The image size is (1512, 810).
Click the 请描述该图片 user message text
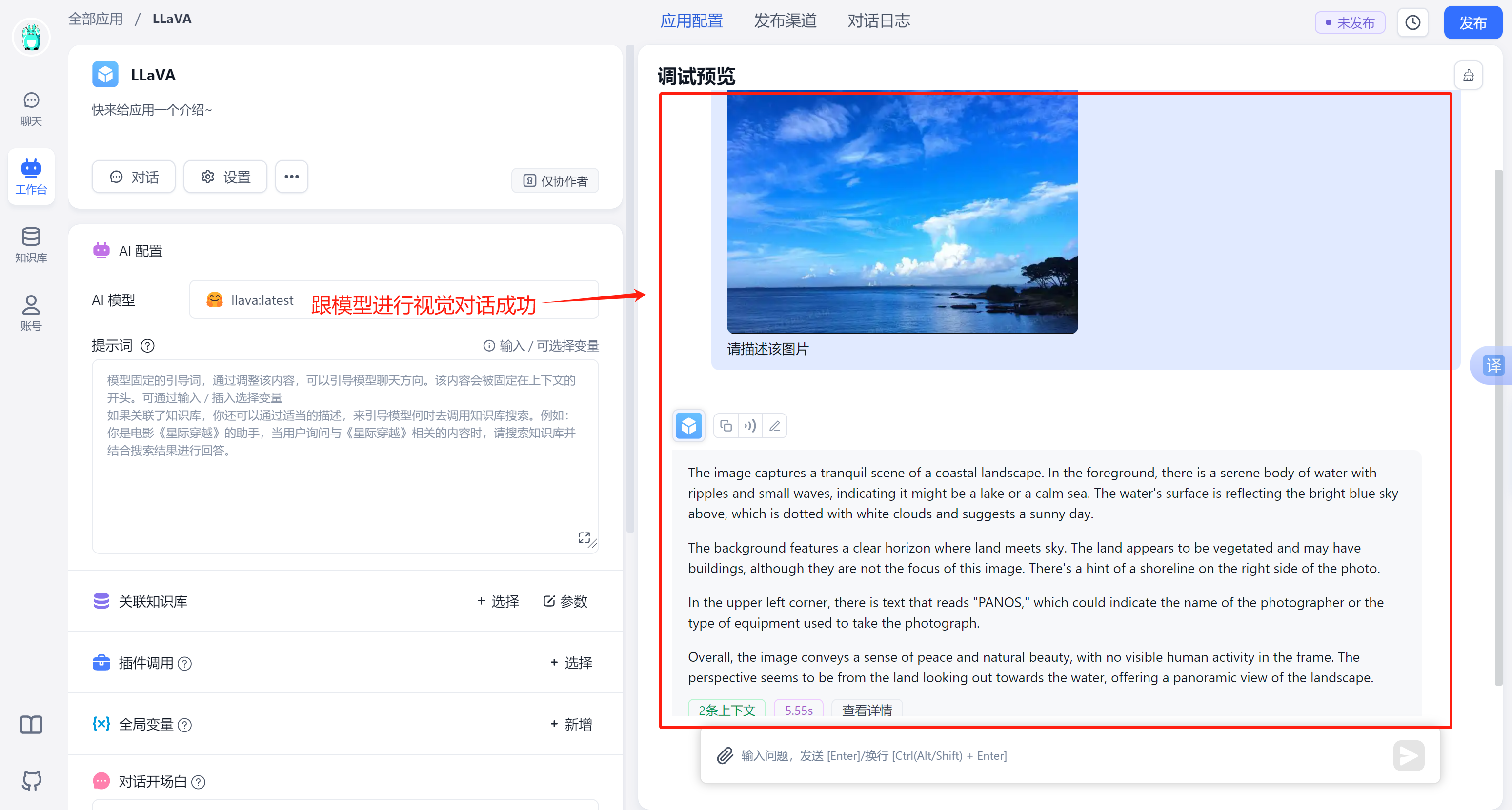(x=768, y=349)
